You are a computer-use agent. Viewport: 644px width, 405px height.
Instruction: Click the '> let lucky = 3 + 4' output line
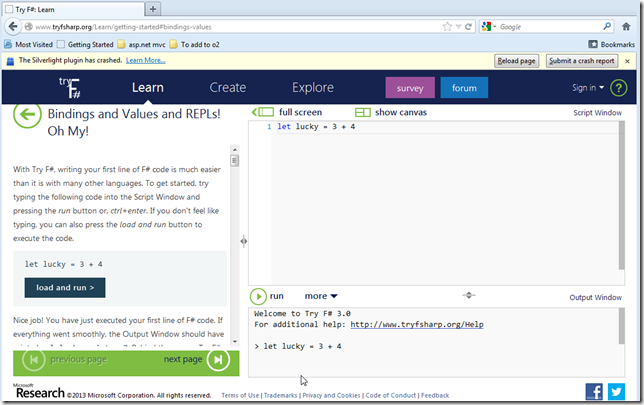(298, 346)
